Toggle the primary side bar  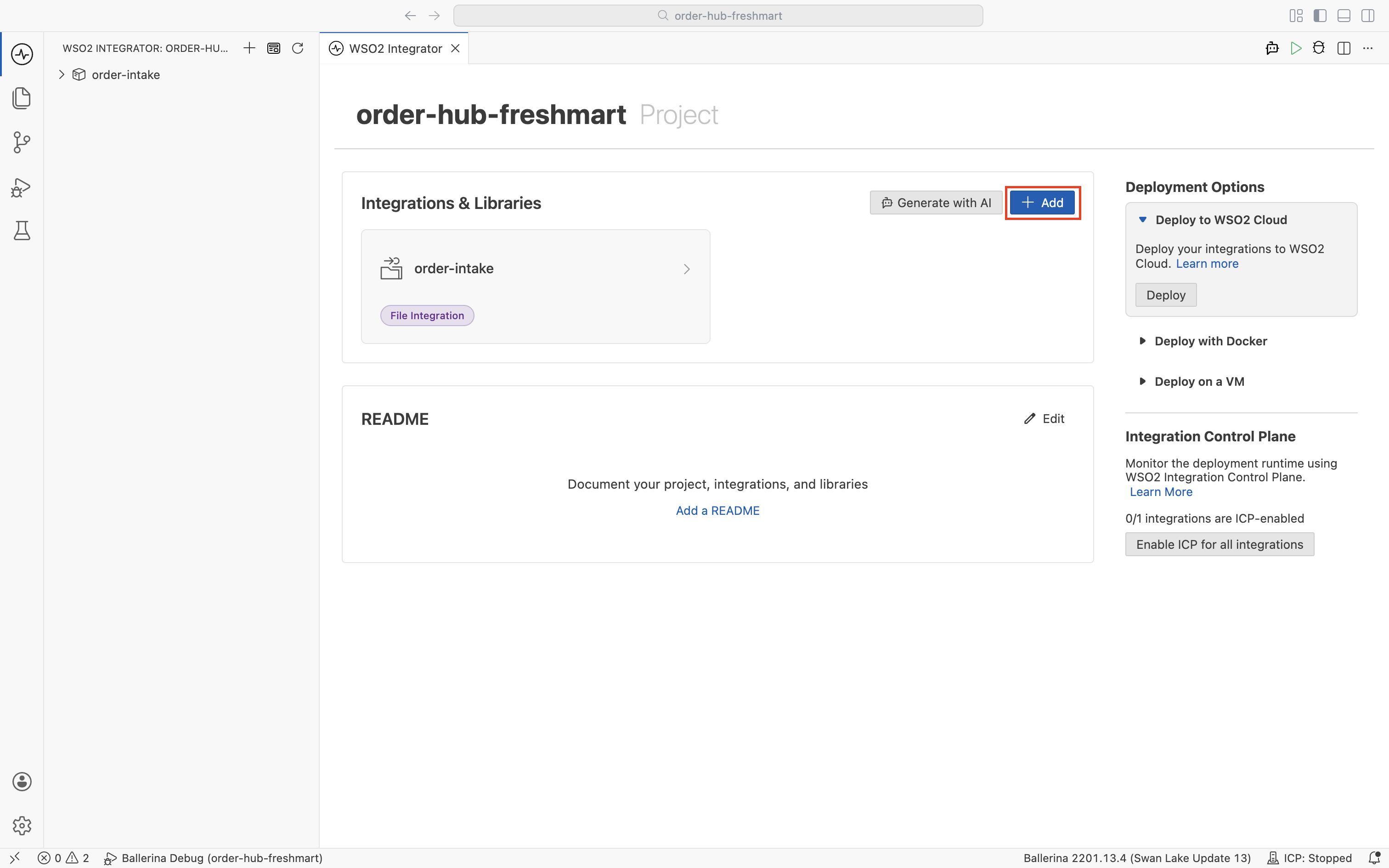tap(1320, 16)
